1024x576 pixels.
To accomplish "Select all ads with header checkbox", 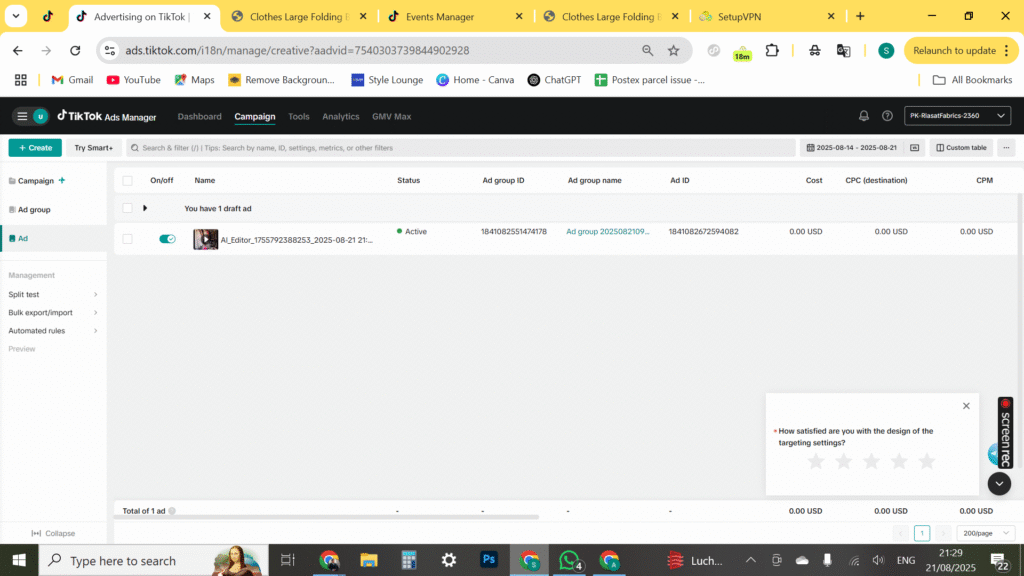I will [x=127, y=181].
